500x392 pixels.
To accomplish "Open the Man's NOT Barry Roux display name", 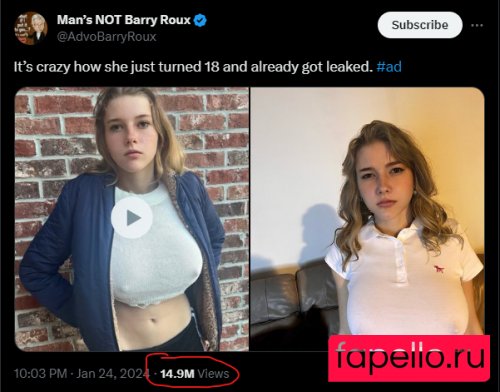I will [x=124, y=20].
